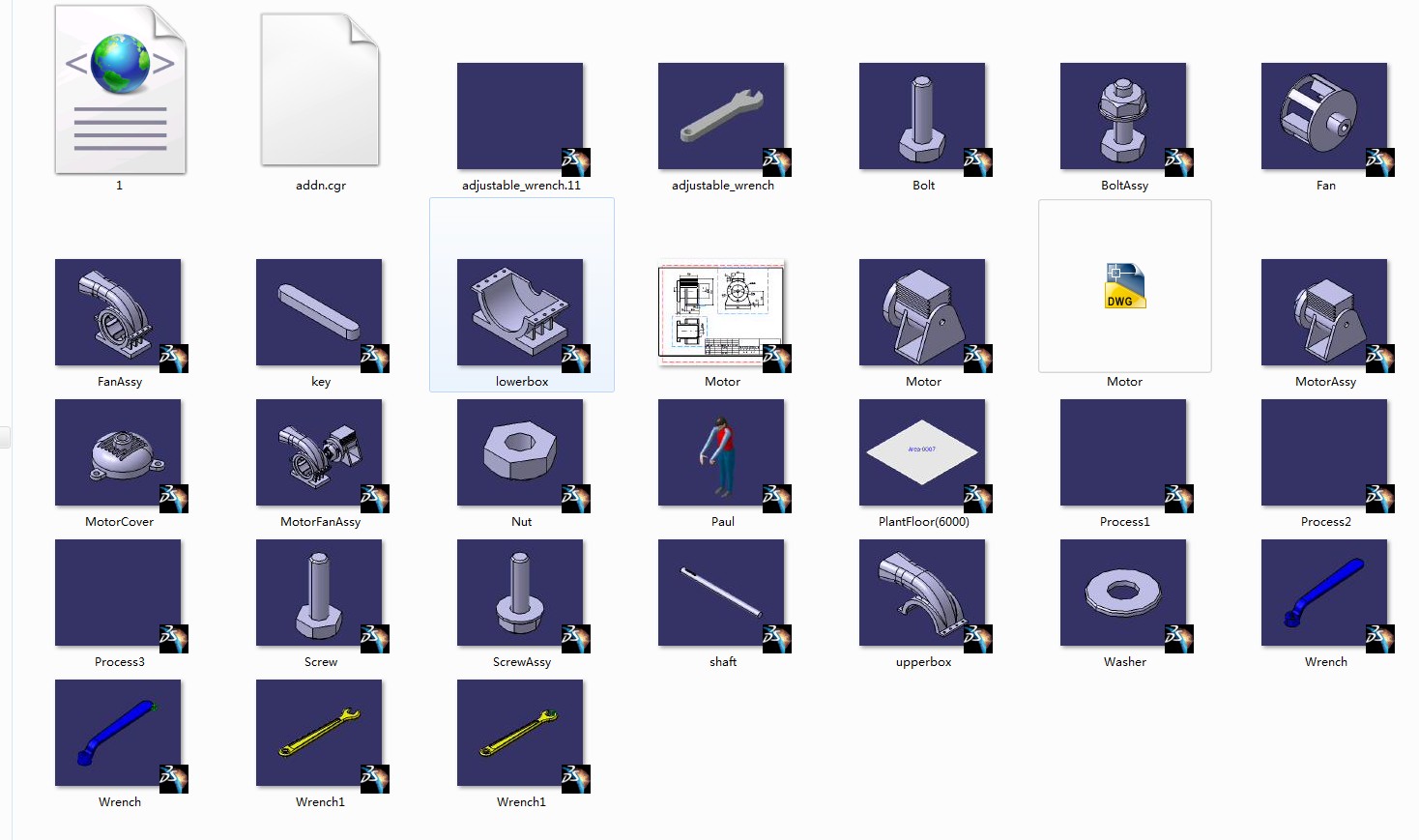The width and height of the screenshot is (1419, 840).
Task: Select the BoltAssy assembly file
Action: 1123,117
